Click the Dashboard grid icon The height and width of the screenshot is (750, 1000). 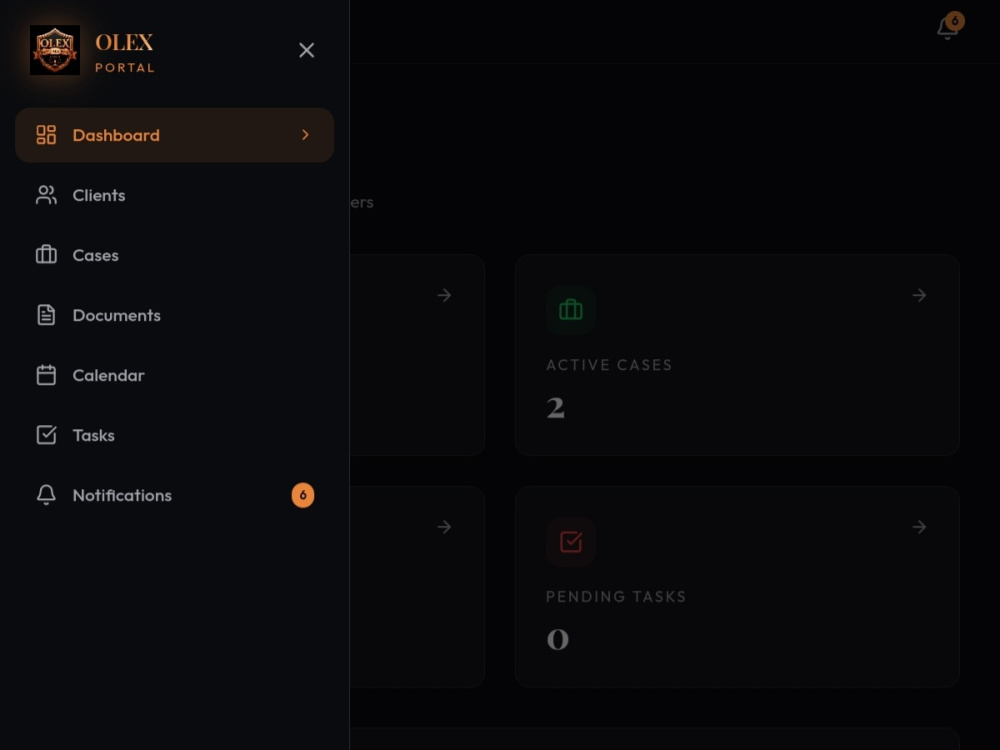click(x=46, y=135)
